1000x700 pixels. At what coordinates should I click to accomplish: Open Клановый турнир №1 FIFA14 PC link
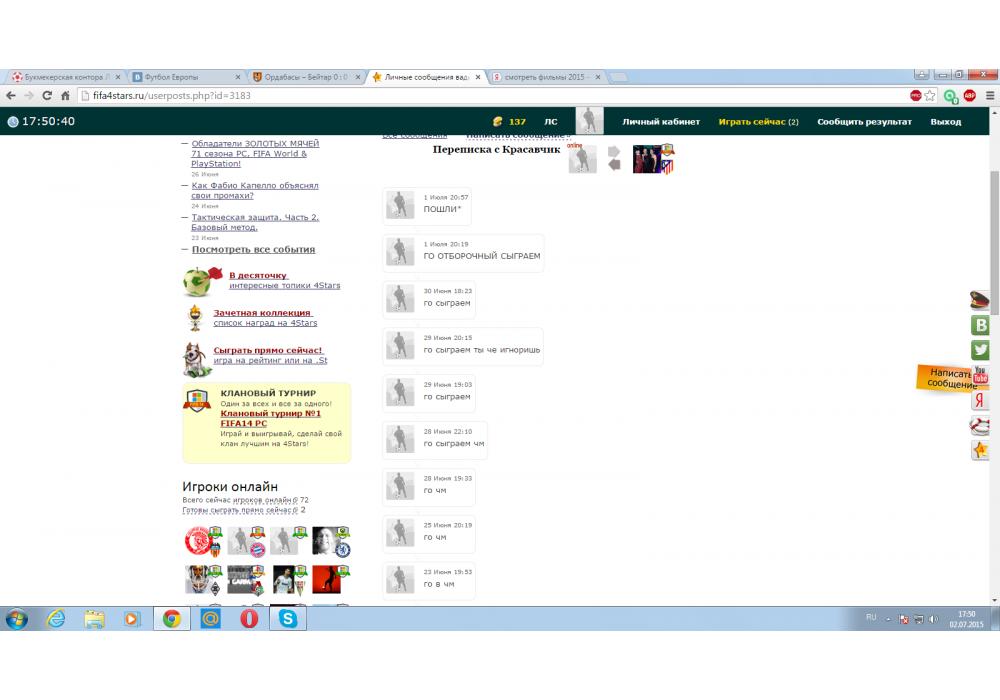[x=270, y=418]
